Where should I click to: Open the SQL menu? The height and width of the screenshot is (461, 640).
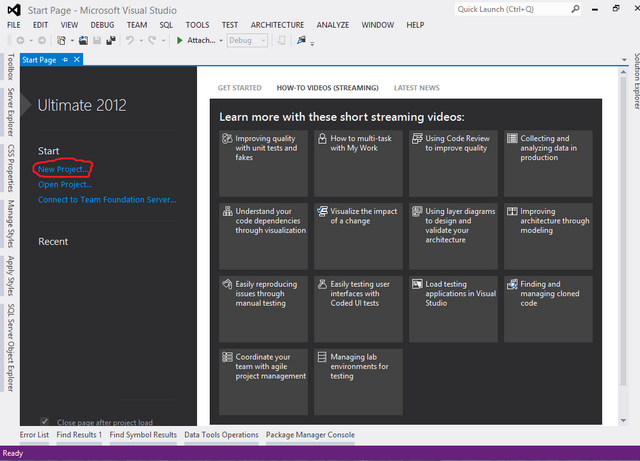pyautogui.click(x=166, y=25)
